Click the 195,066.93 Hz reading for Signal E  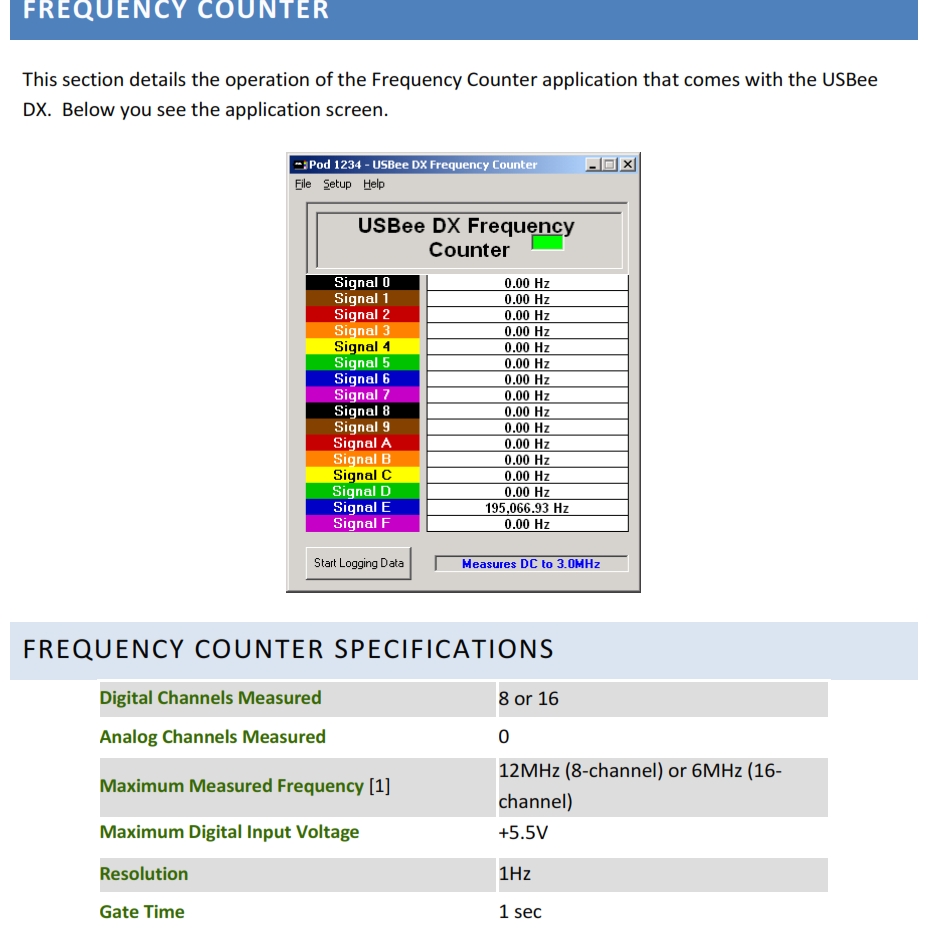tap(527, 508)
